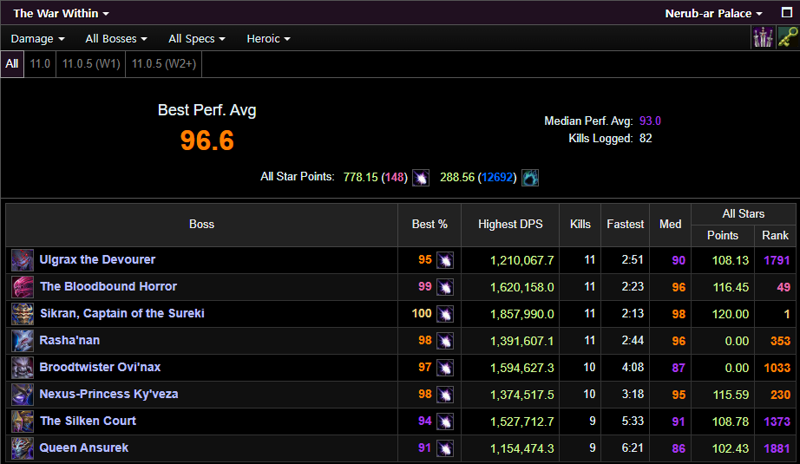The height and width of the screenshot is (464, 800).
Task: Open The Bloodbound Horror boss link
Action: 108,286
